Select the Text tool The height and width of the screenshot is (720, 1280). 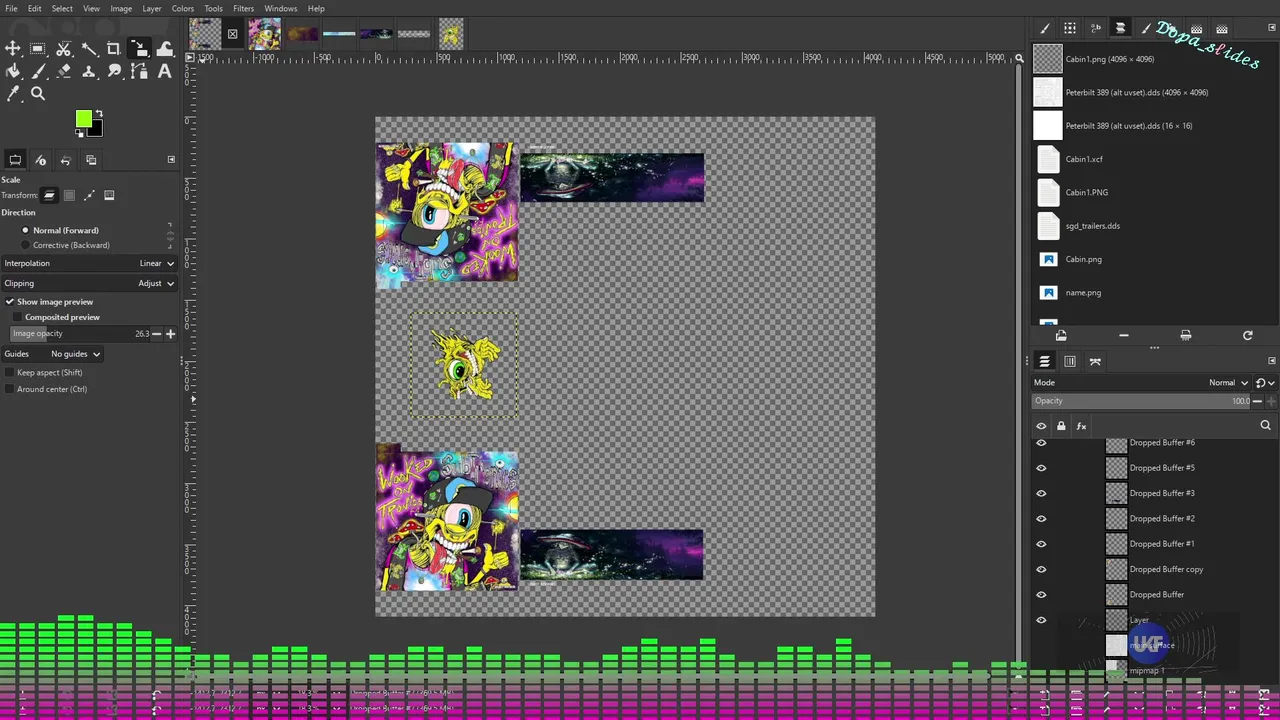click(x=165, y=71)
